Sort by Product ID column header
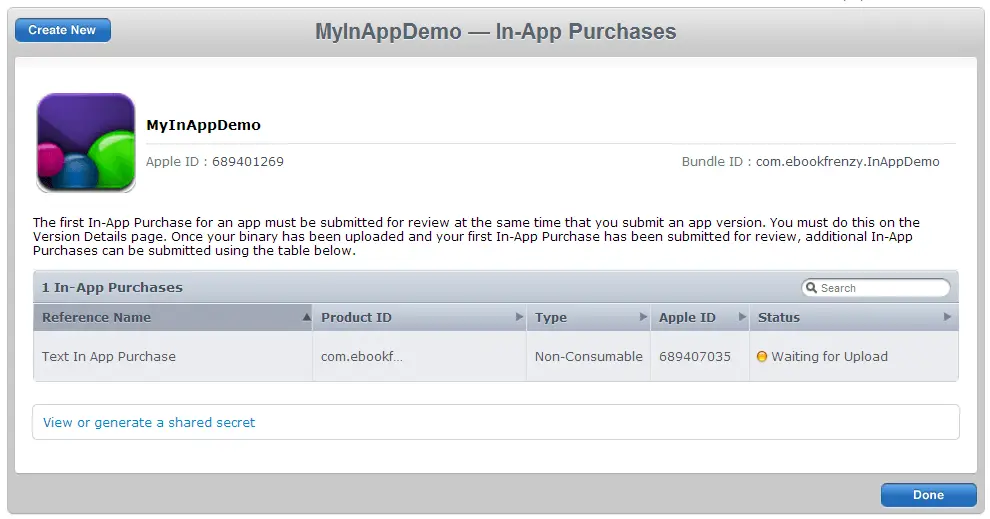 (x=356, y=317)
